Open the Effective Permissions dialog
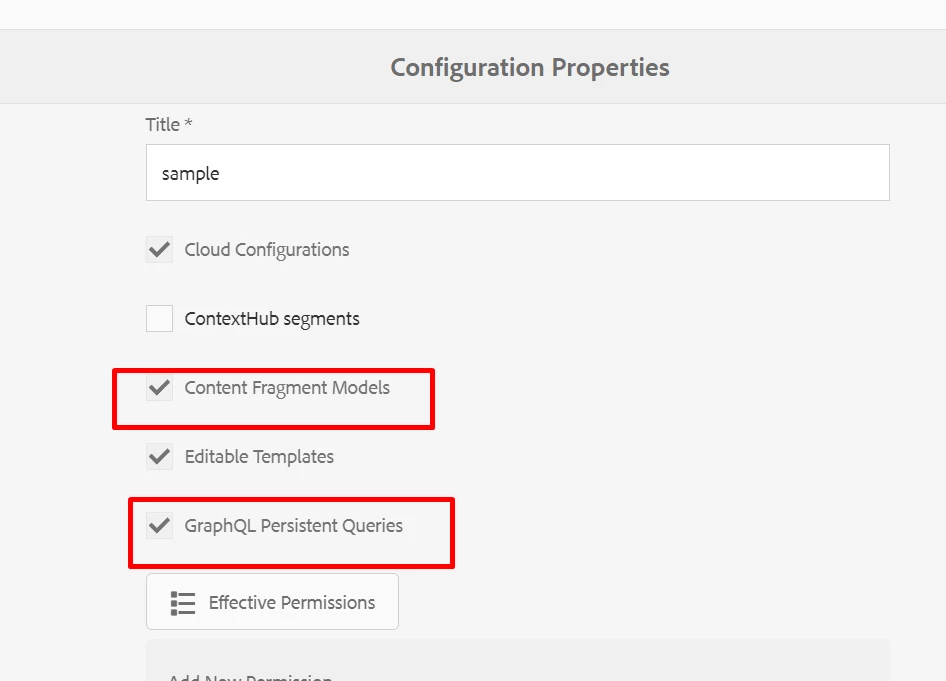 [272, 602]
